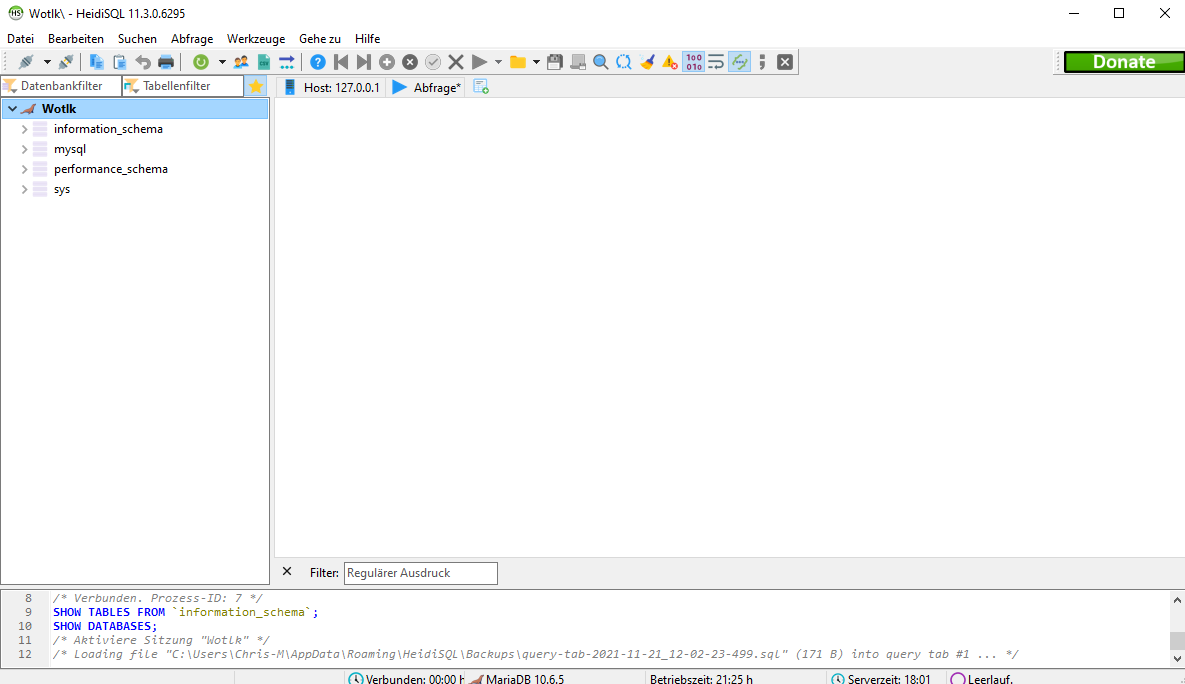This screenshot has width=1185, height=684.
Task: Click Regulärer Ausdruck filter field
Action: 421,573
